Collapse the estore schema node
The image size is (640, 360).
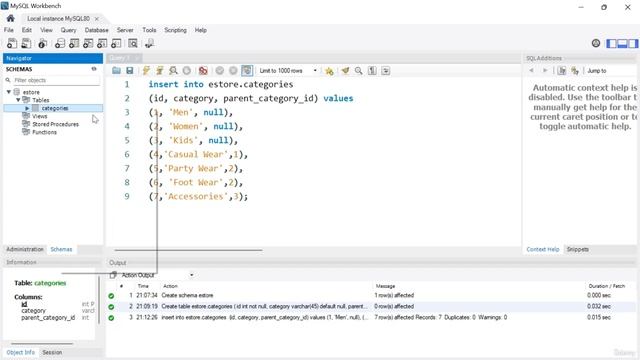pyautogui.click(x=9, y=92)
